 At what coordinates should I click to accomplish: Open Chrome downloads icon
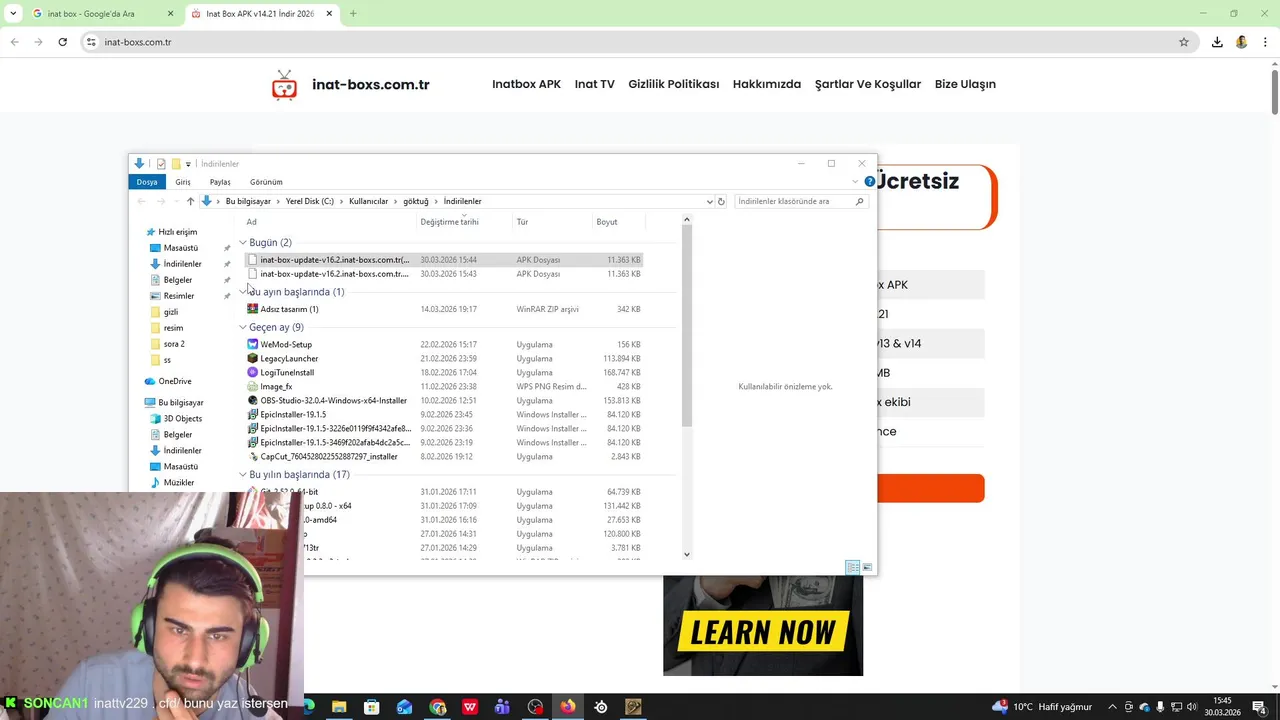tap(1217, 42)
